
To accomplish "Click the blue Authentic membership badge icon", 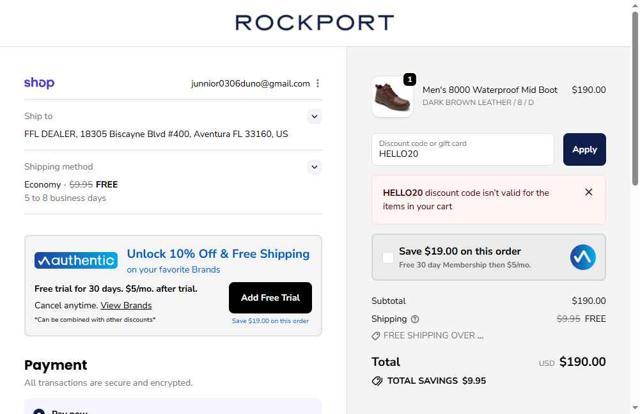I will 583,258.
